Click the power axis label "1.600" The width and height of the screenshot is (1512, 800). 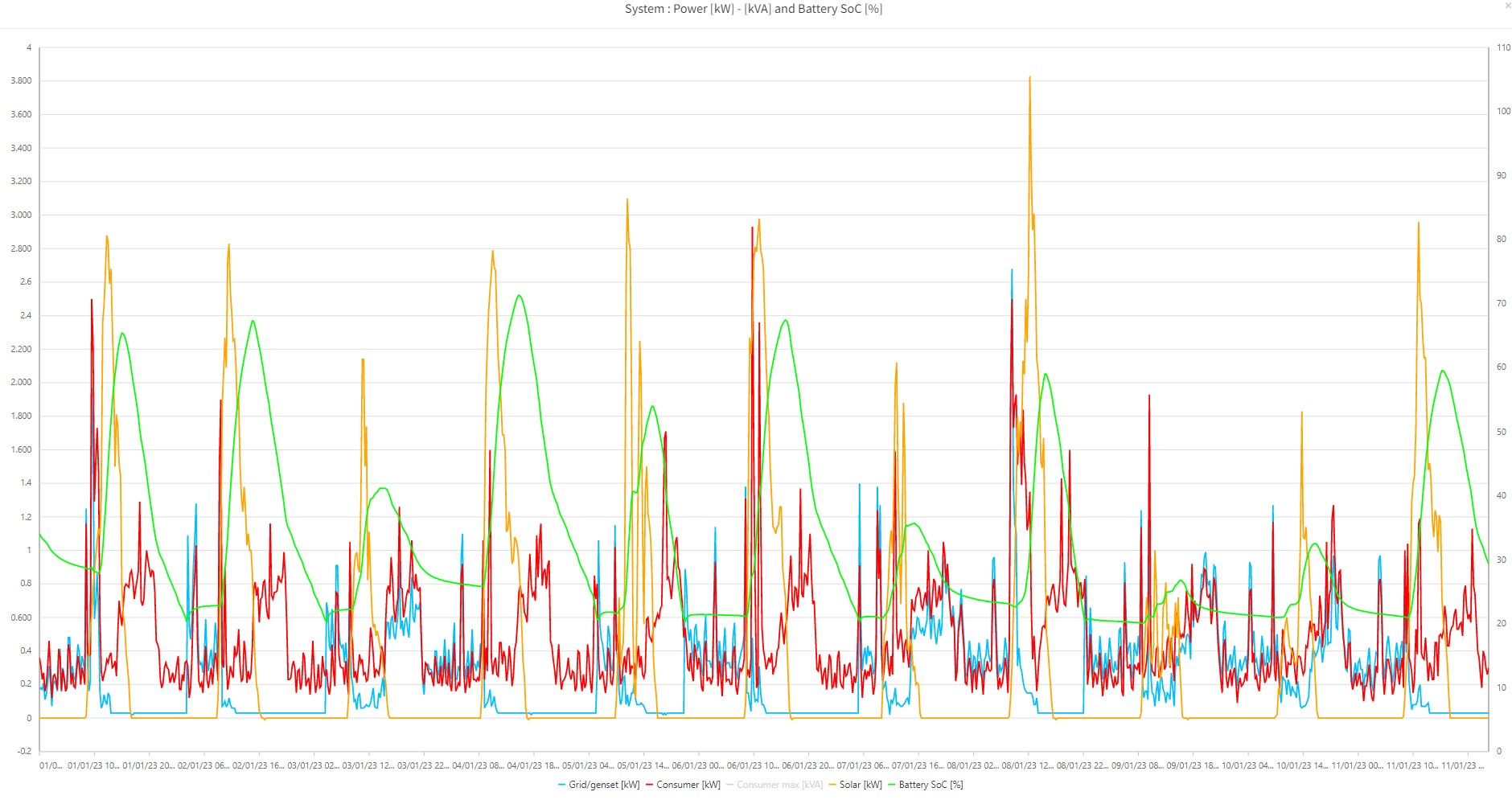(x=21, y=449)
